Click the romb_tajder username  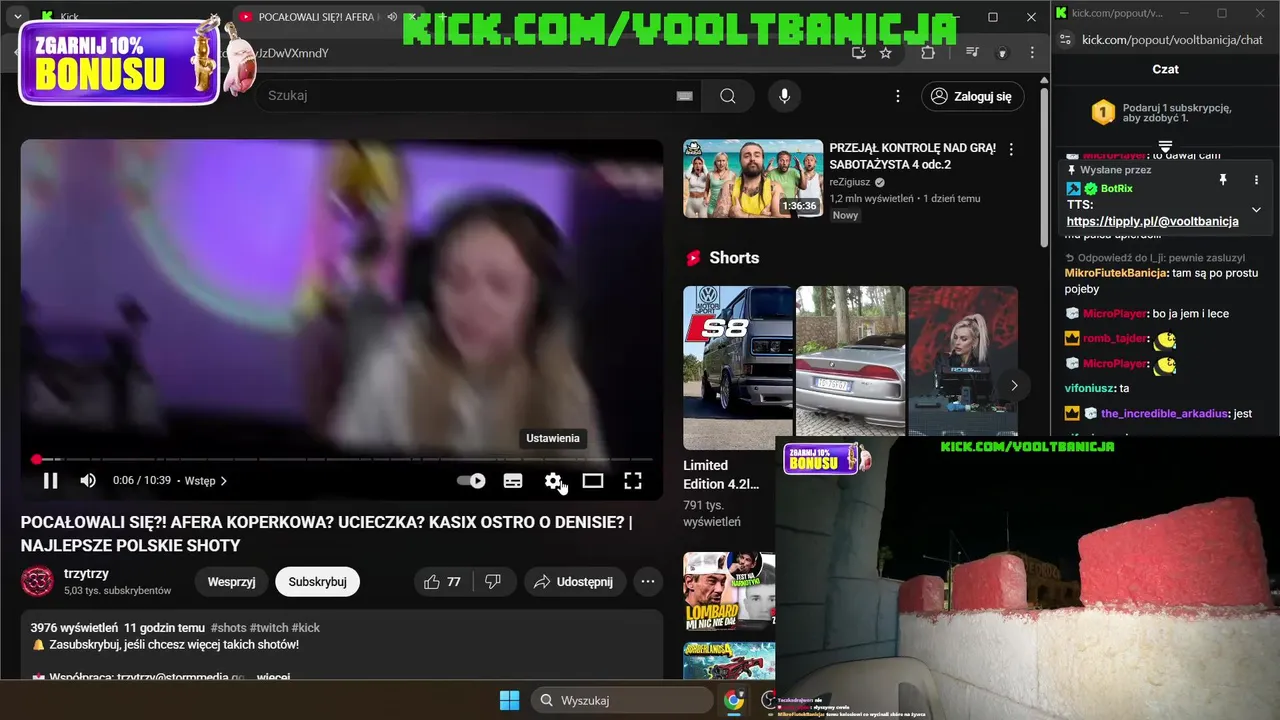coord(1115,338)
